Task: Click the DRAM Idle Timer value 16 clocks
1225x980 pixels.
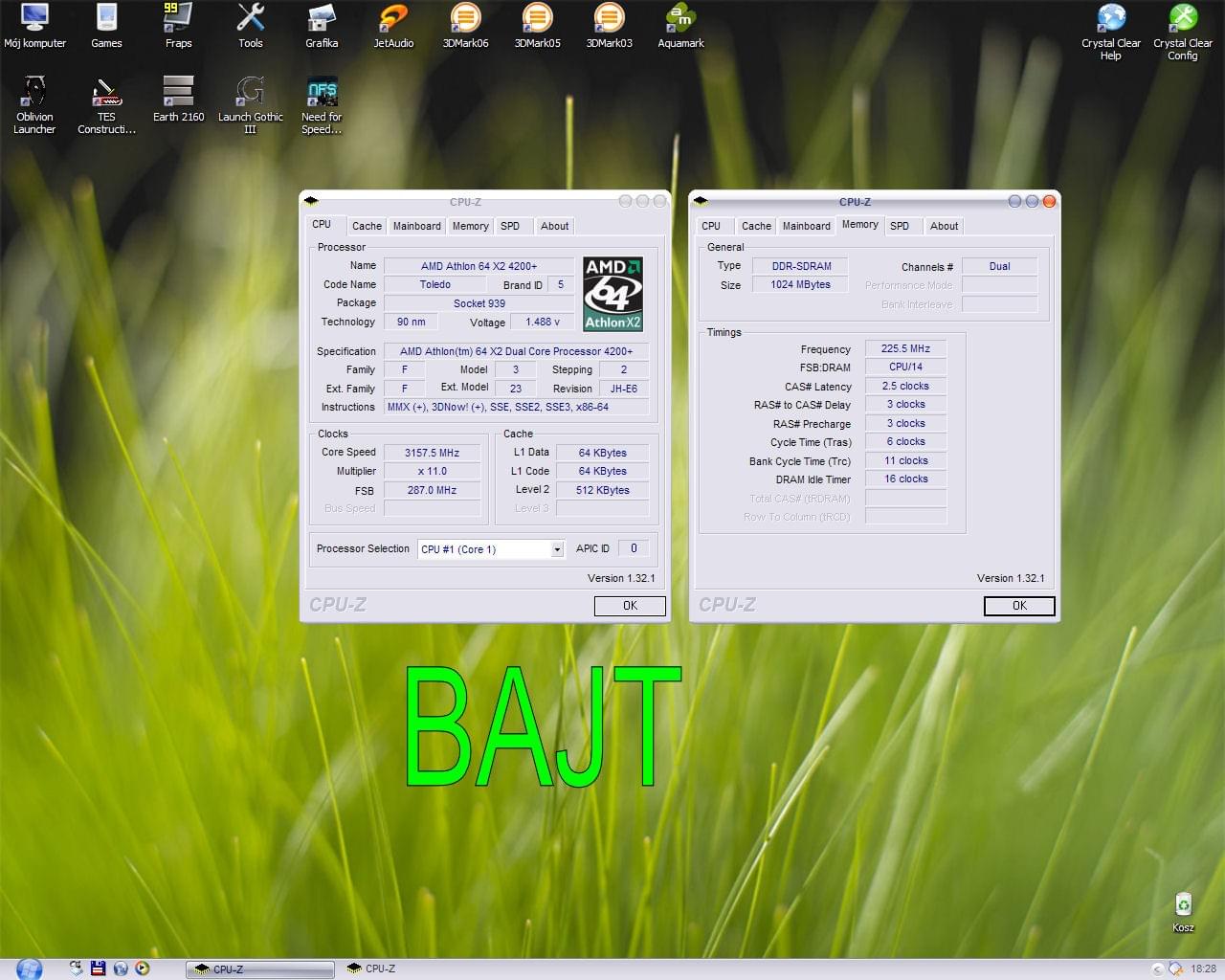Action: click(x=906, y=479)
